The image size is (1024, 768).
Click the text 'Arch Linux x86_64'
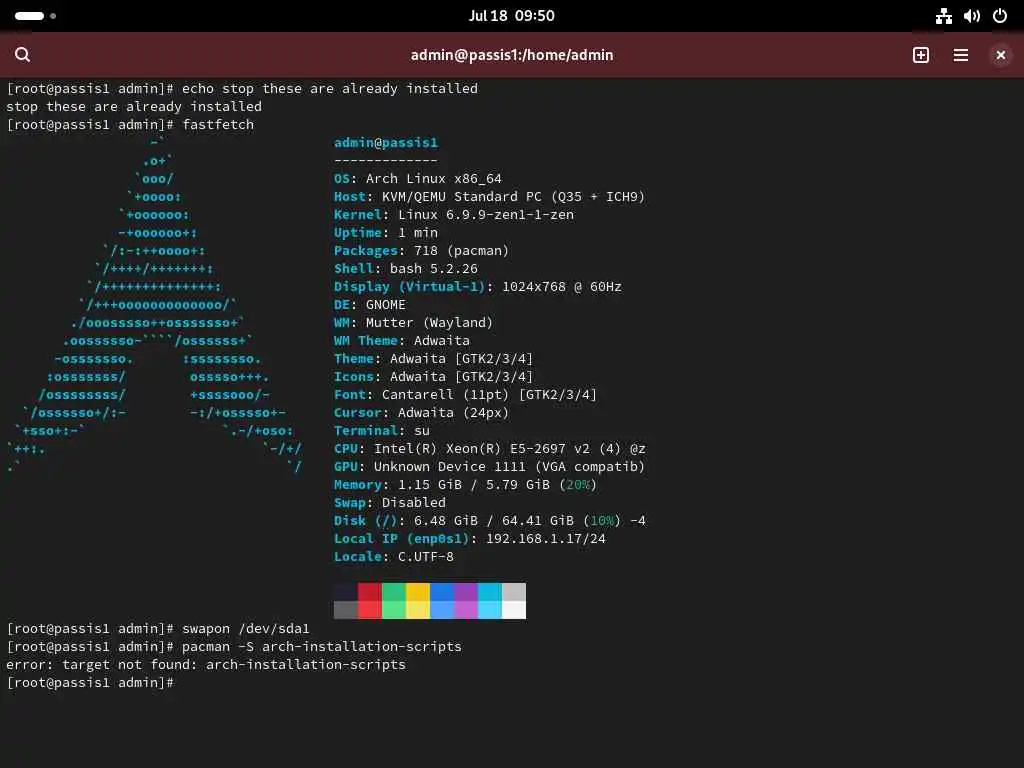pos(434,178)
